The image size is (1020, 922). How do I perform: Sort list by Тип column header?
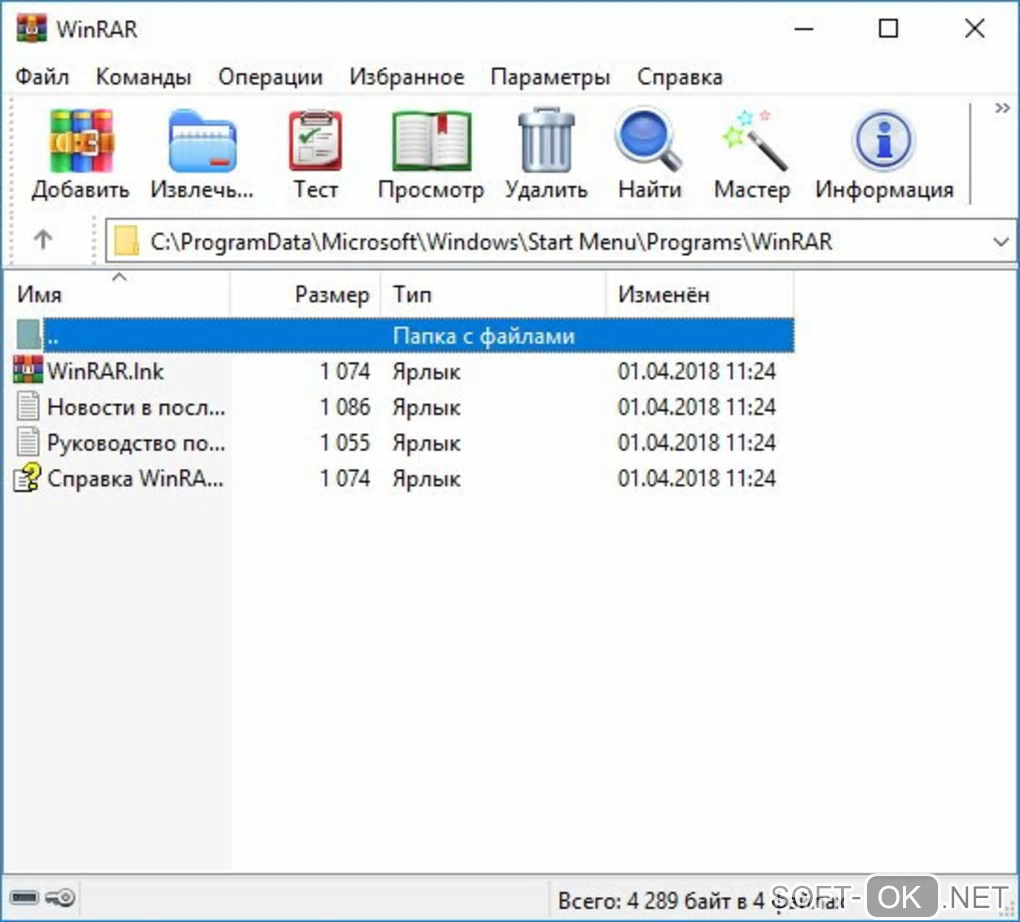(493, 294)
